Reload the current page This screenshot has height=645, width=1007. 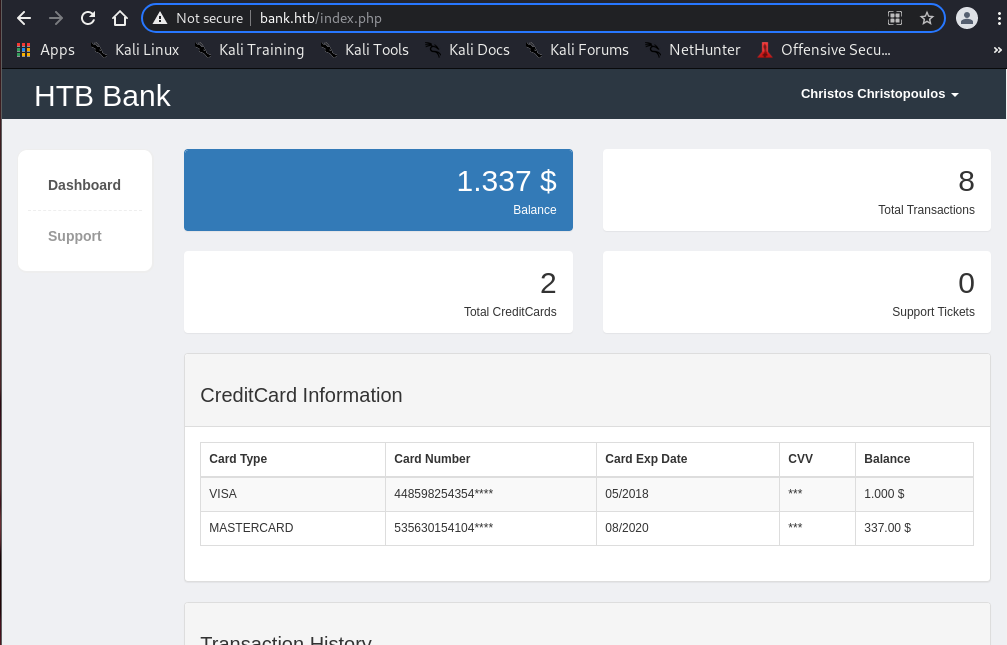pos(88,18)
